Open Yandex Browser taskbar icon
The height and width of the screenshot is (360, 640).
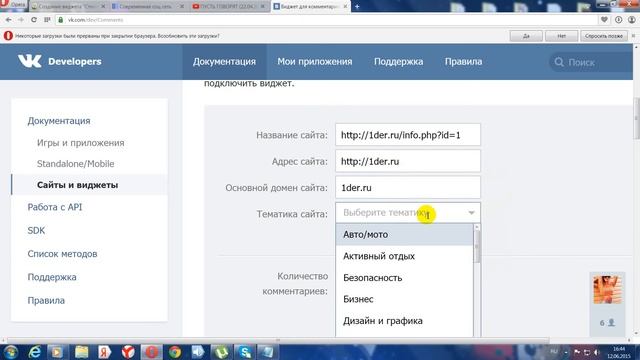click(x=128, y=352)
